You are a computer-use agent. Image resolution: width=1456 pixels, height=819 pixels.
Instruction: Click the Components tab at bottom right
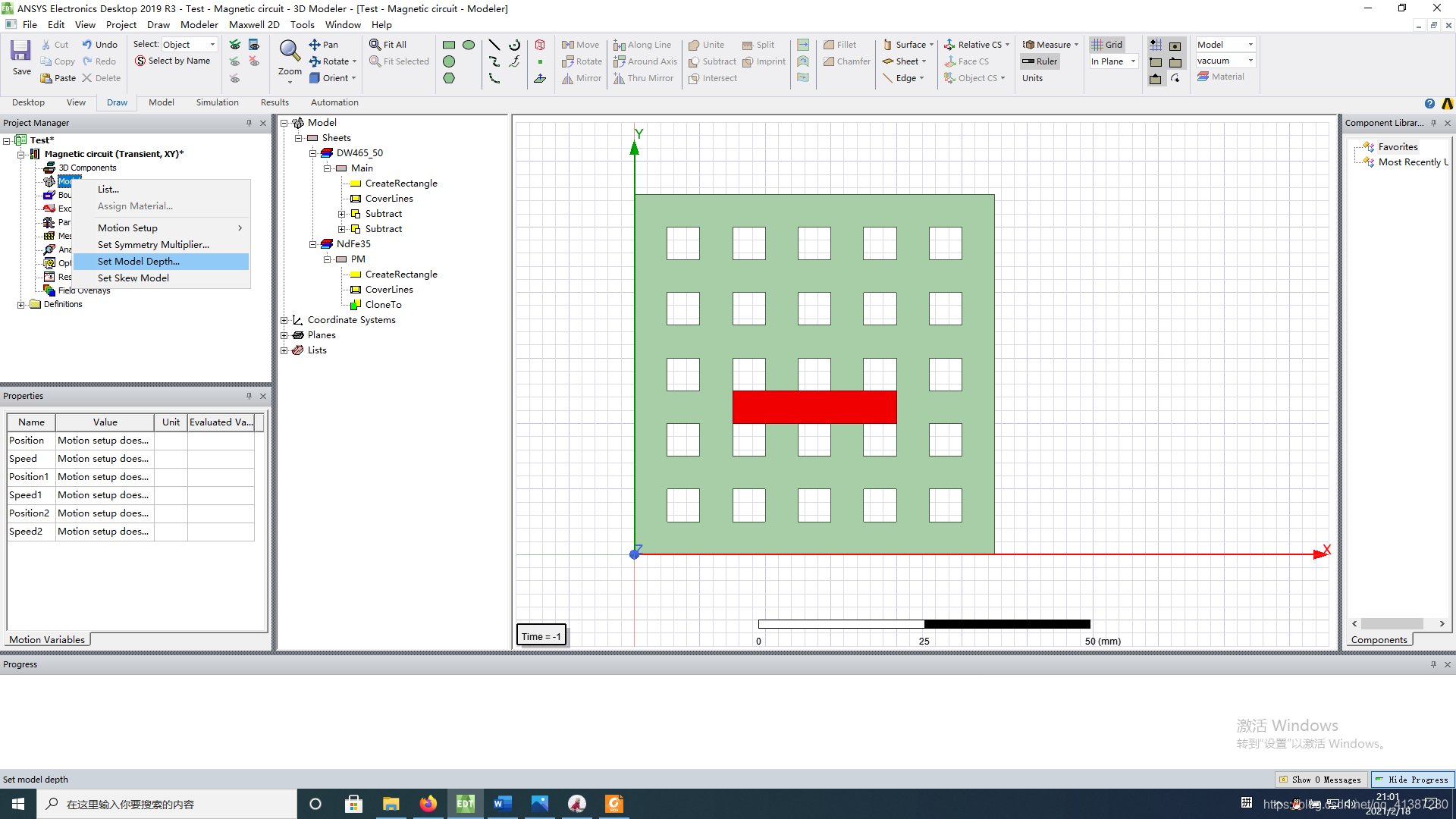click(x=1379, y=640)
